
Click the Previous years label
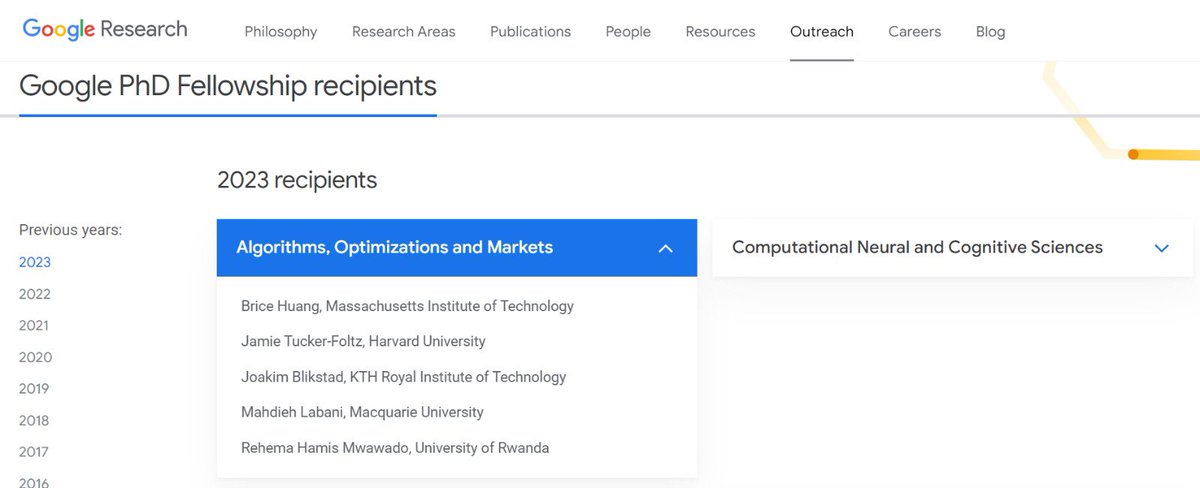point(70,230)
